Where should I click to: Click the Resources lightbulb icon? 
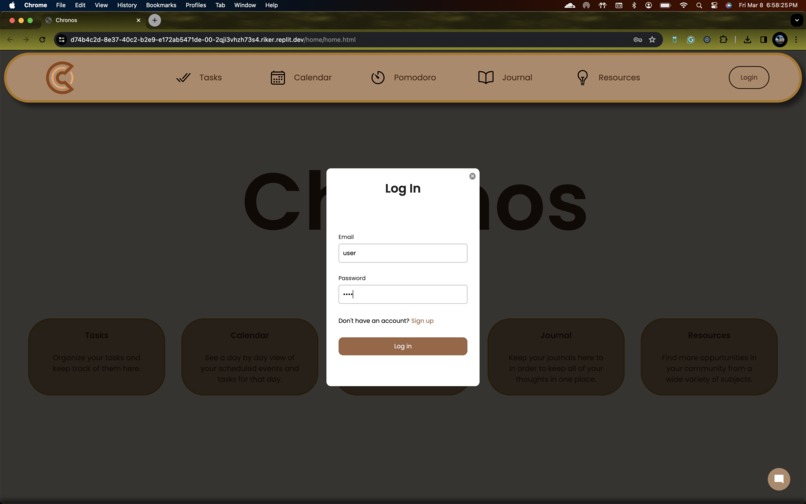(582, 78)
